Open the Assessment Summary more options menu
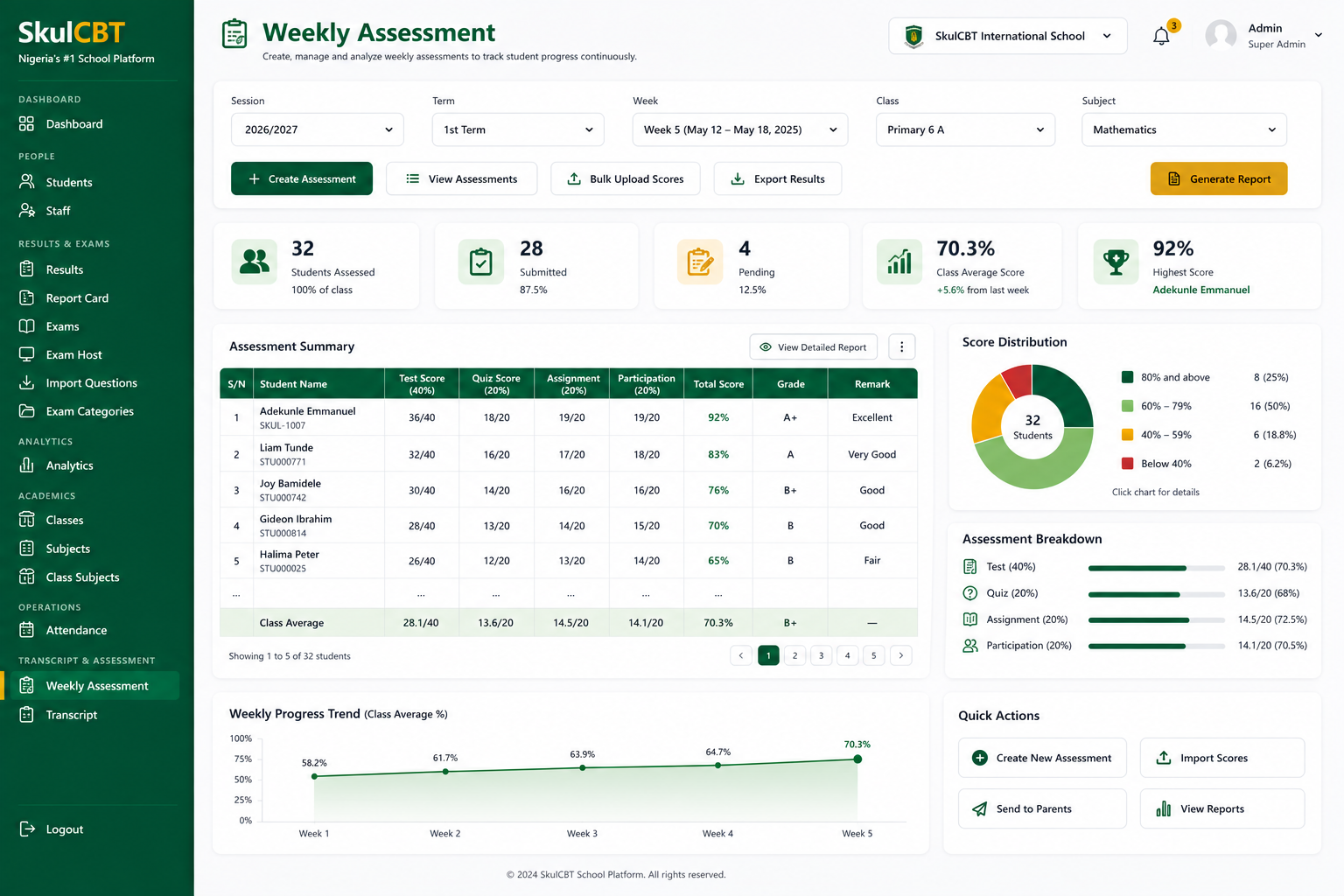The height and width of the screenshot is (896, 1344). pos(902,346)
